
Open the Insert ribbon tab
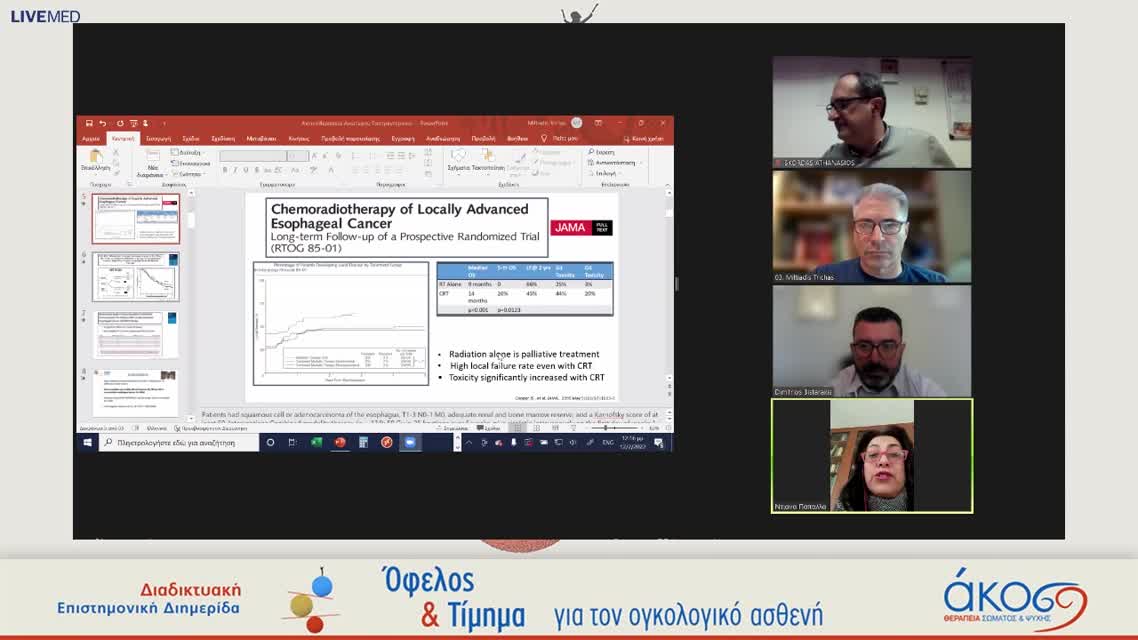(x=157, y=138)
